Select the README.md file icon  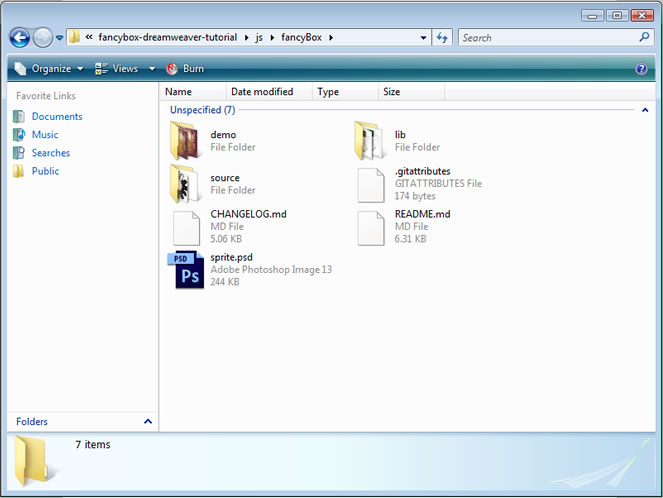pos(370,227)
